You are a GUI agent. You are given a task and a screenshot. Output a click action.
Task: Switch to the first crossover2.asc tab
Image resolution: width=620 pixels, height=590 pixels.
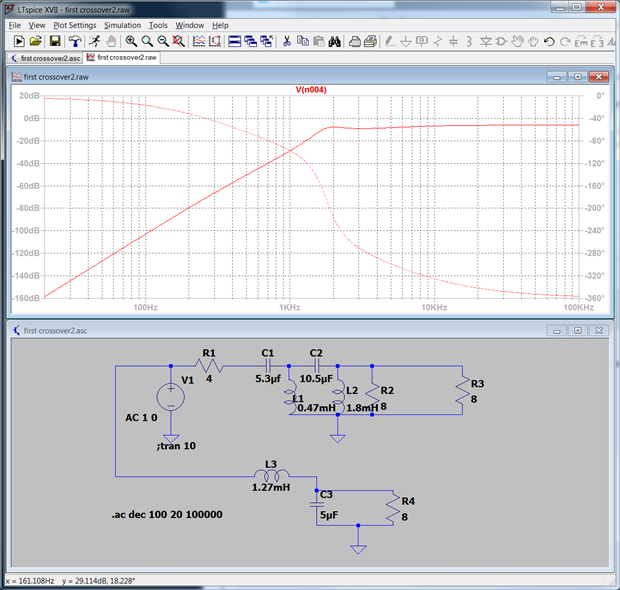[x=46, y=58]
